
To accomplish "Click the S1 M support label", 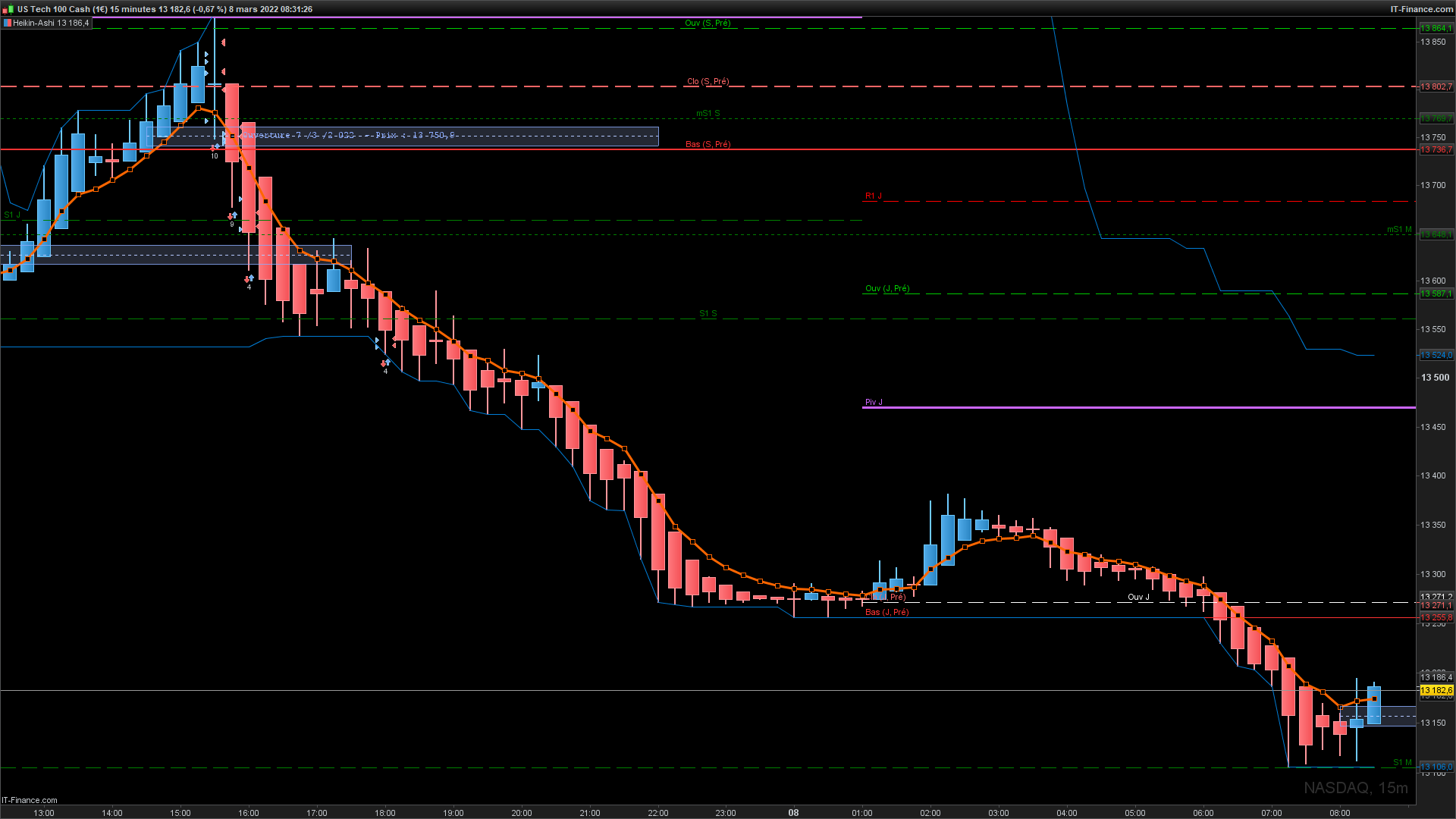I will (x=1402, y=762).
